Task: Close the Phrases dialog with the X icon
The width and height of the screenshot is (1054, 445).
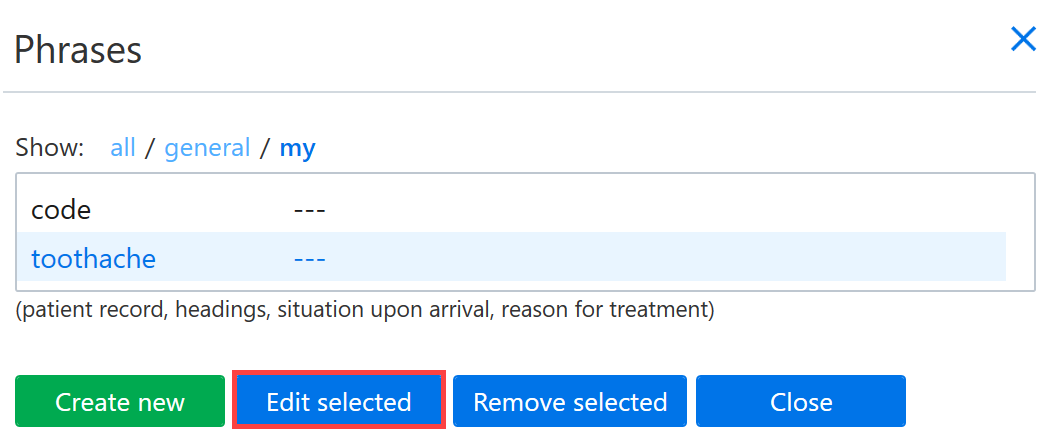Action: (1023, 40)
